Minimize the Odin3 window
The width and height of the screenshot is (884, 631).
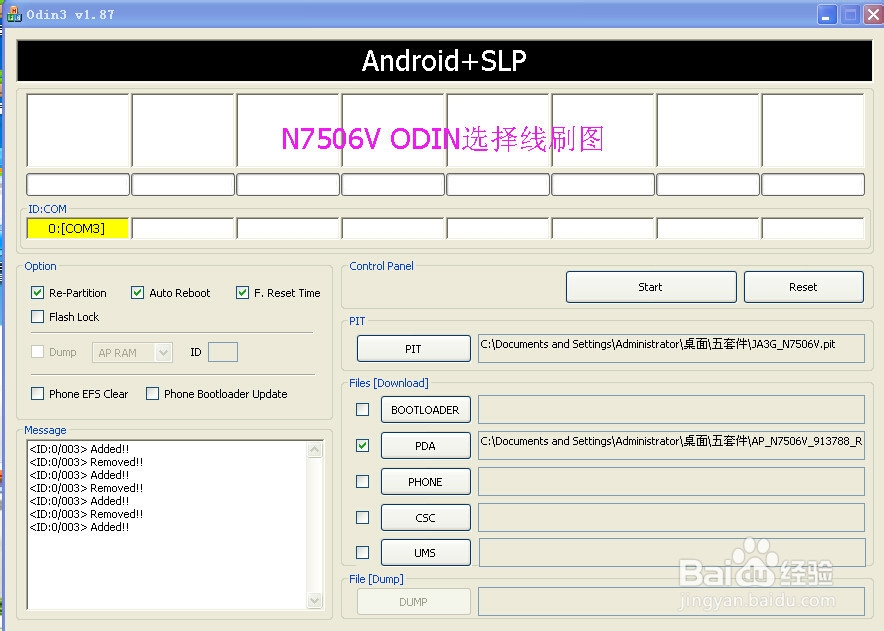(827, 15)
